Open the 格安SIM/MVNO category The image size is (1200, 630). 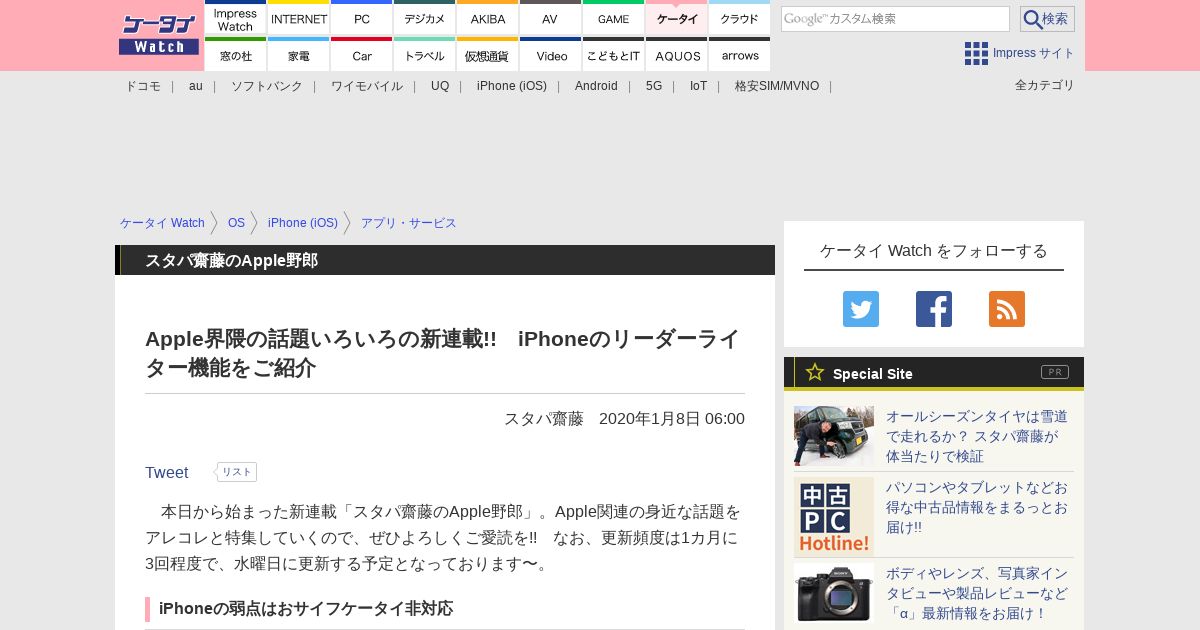coord(777,86)
